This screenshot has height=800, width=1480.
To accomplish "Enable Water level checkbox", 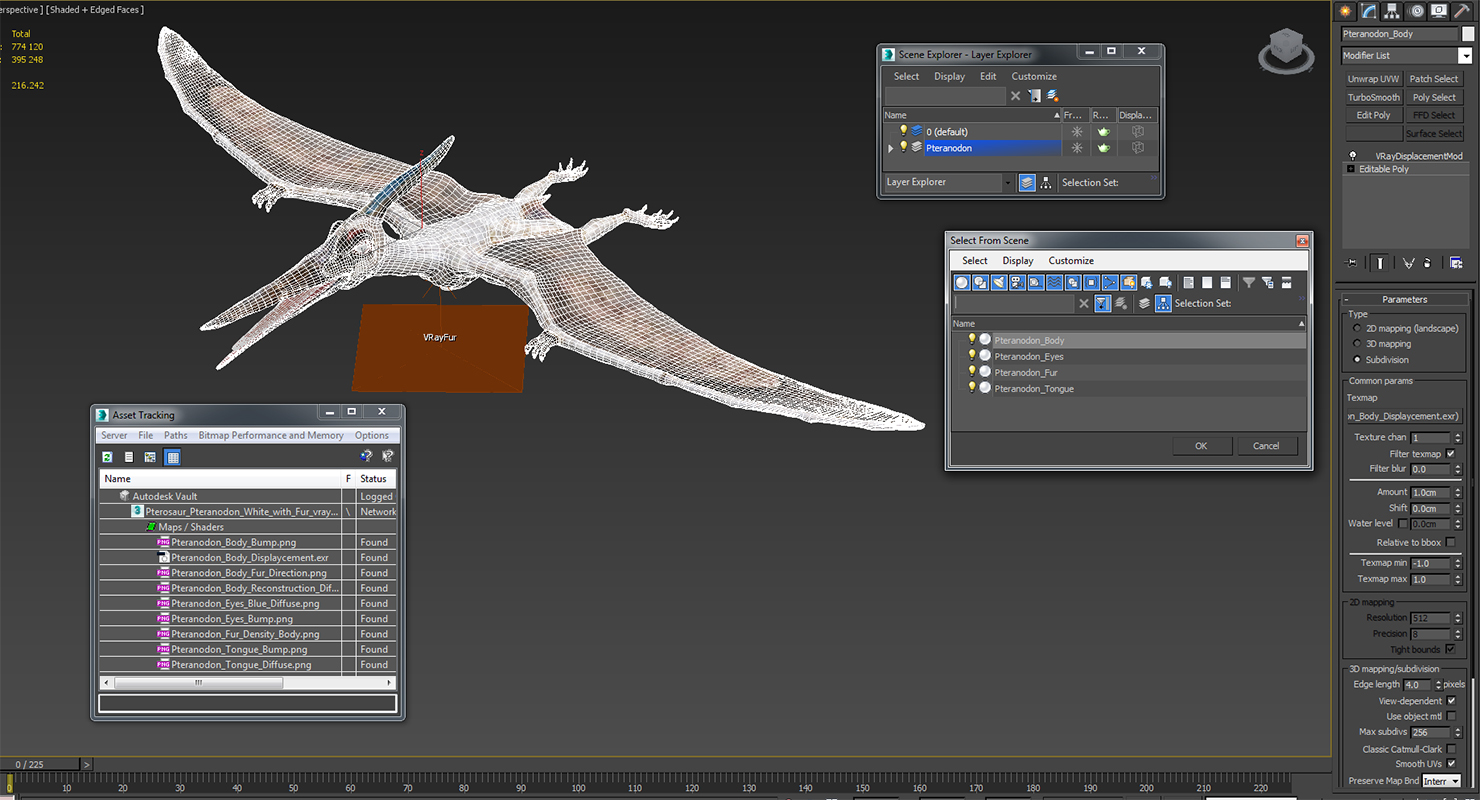I will 1403,523.
